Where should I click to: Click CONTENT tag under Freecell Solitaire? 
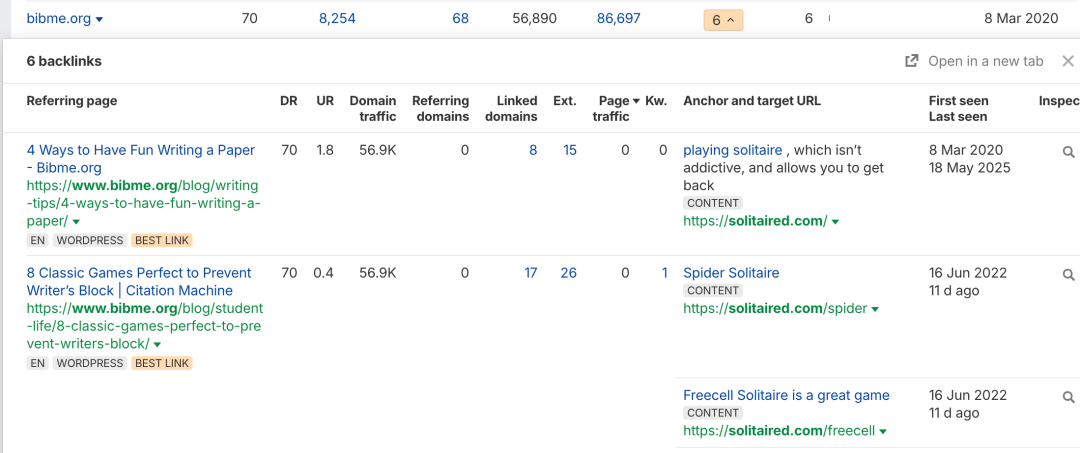[713, 413]
